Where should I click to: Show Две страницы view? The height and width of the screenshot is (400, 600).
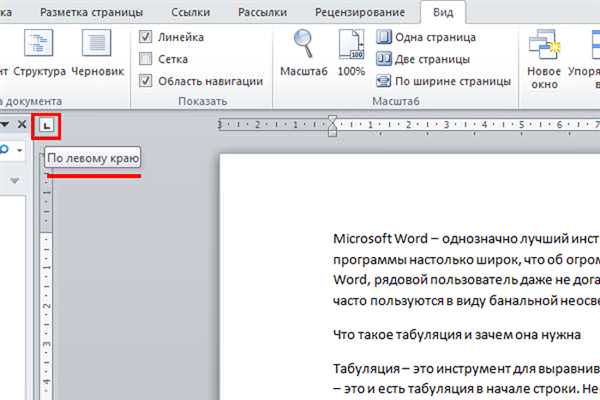pyautogui.click(x=423, y=59)
